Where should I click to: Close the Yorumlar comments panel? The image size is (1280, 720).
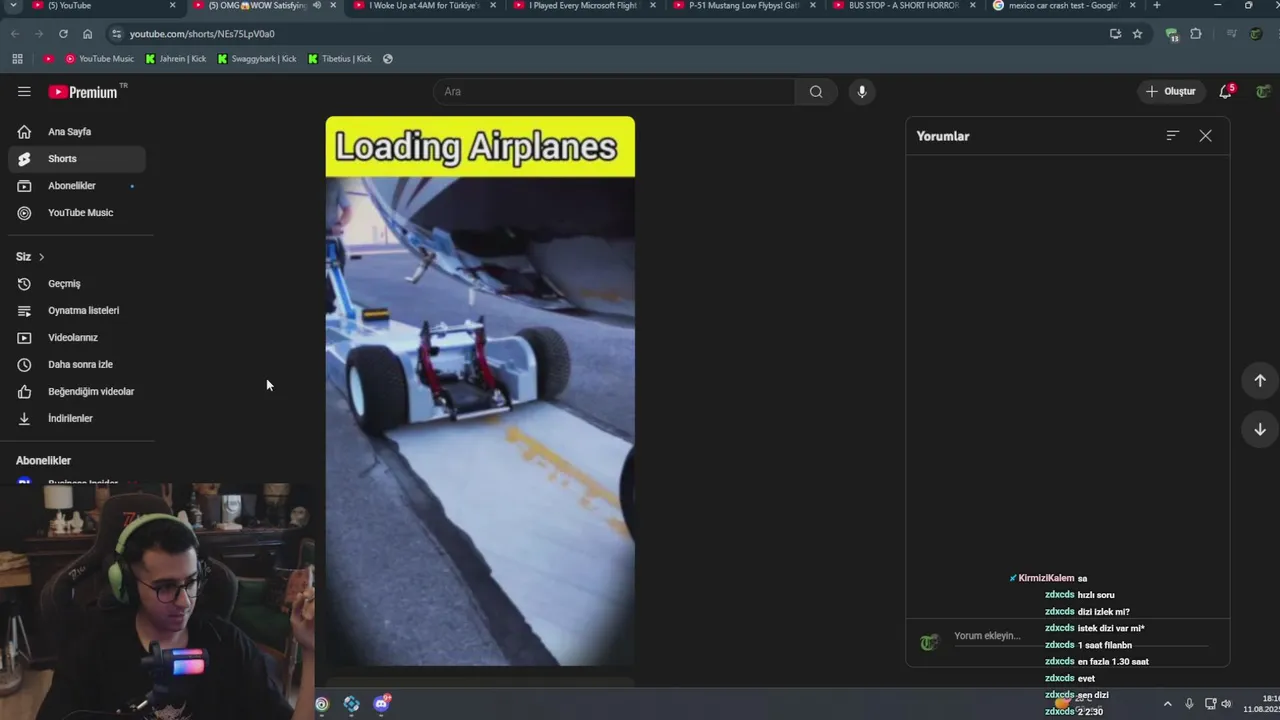tap(1206, 135)
